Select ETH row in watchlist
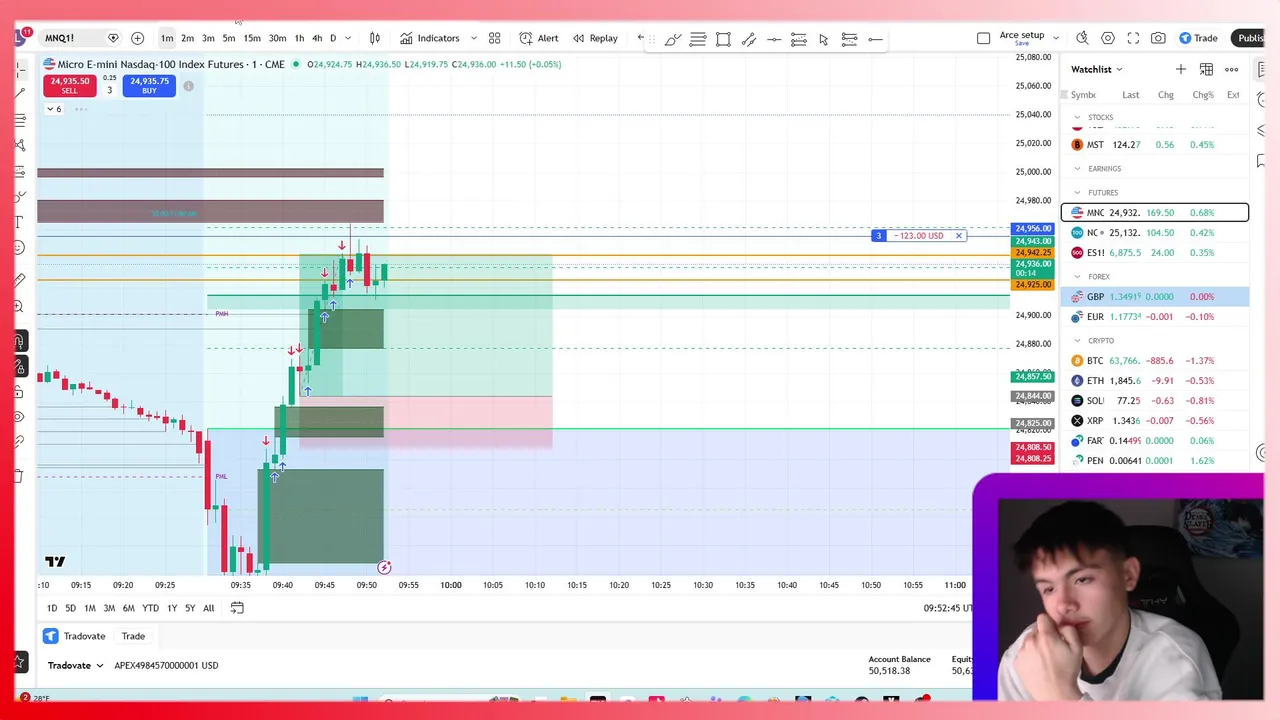The height and width of the screenshot is (720, 1280). tap(1155, 381)
